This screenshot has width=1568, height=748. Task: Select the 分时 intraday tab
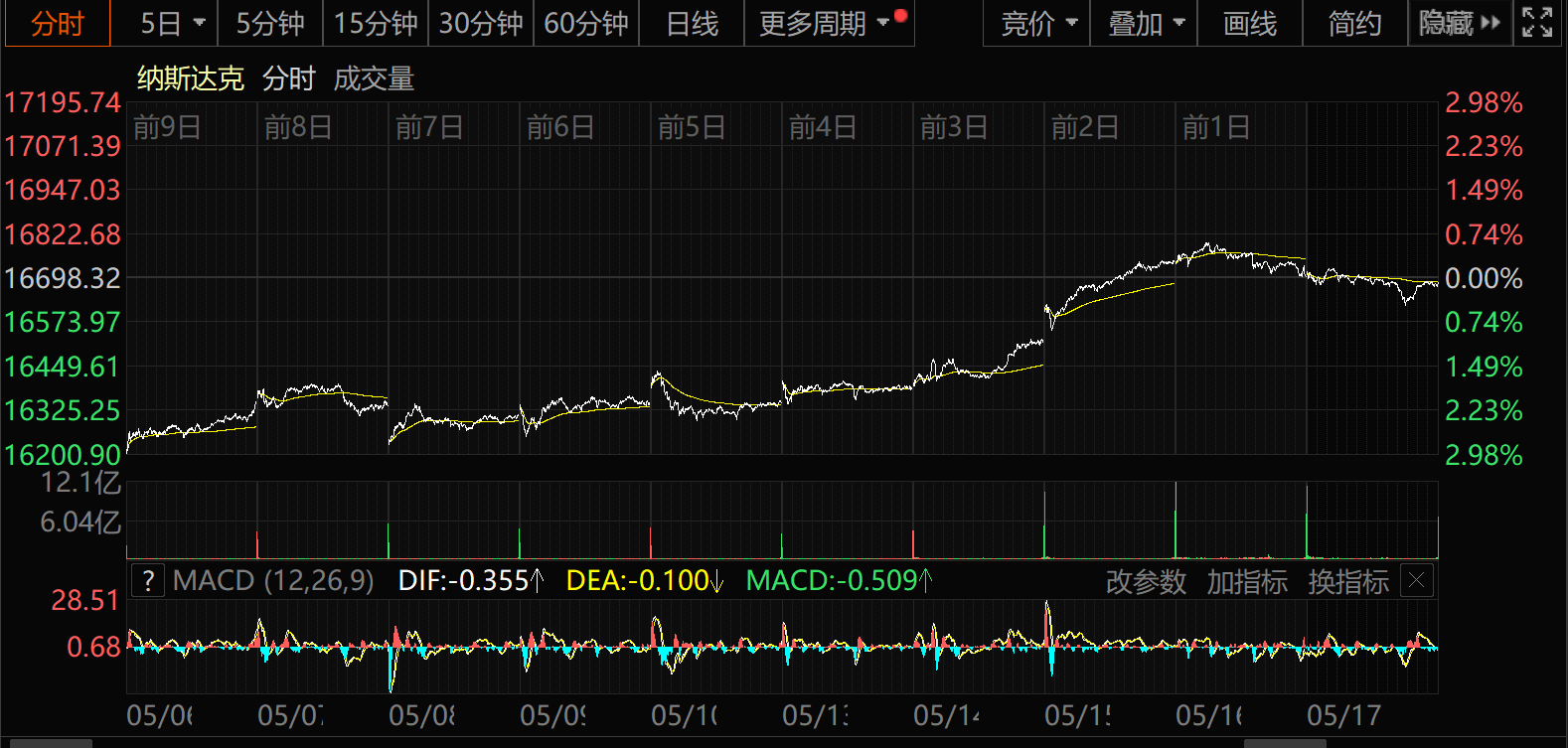pos(57,24)
